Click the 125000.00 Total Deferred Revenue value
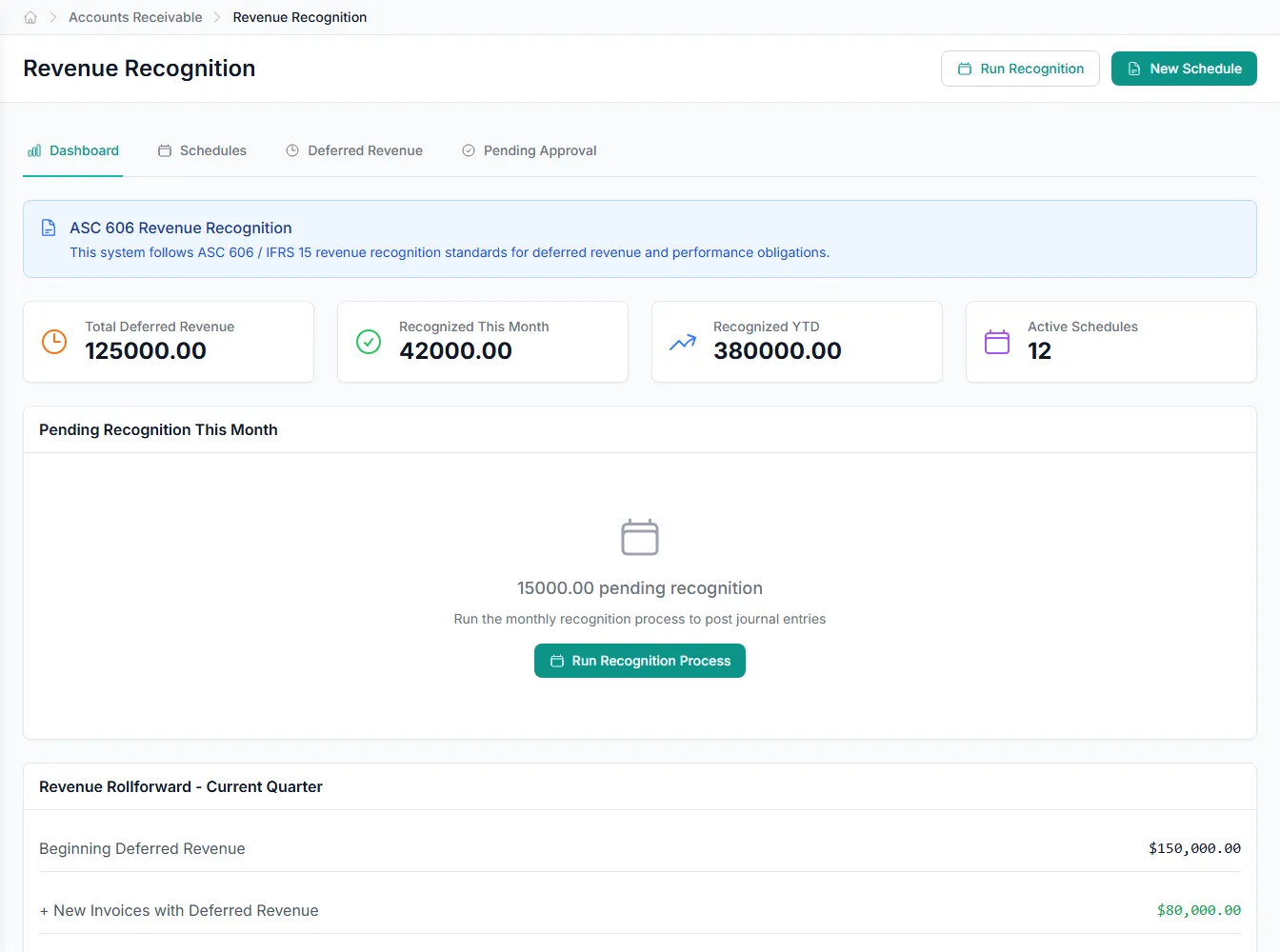 point(146,351)
